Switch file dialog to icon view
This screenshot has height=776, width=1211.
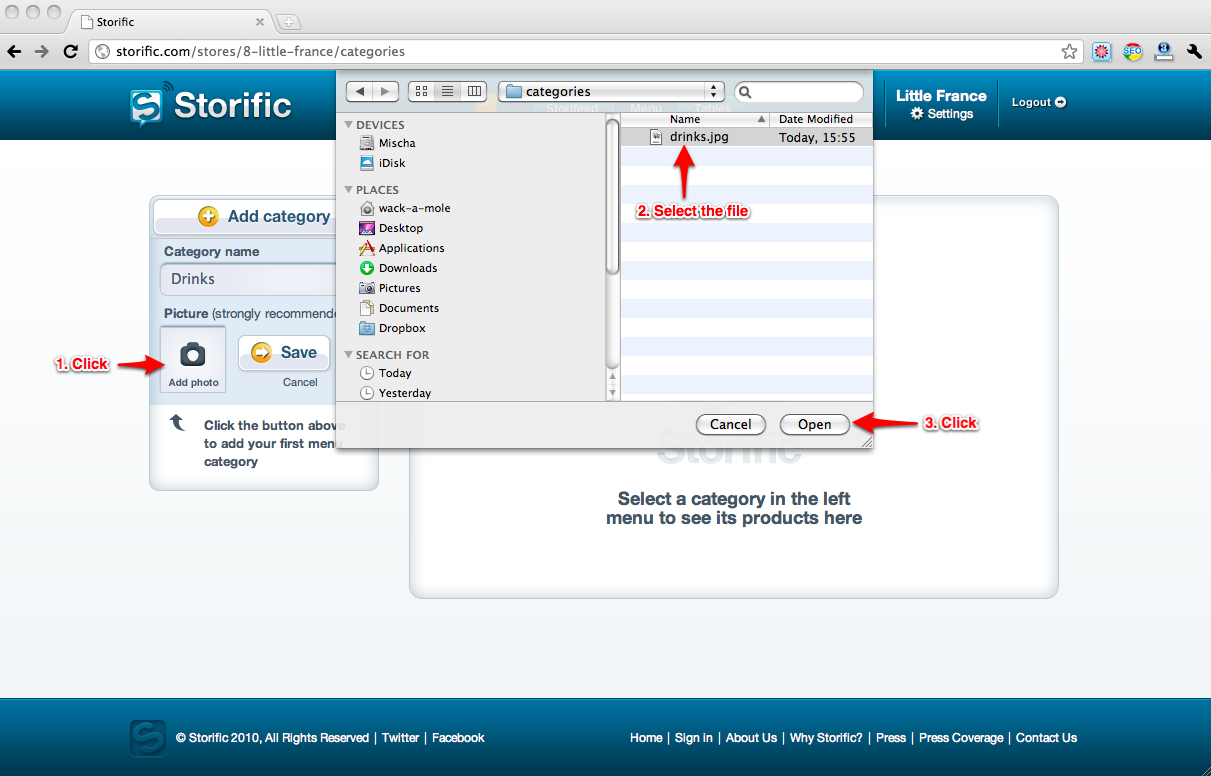pos(421,91)
